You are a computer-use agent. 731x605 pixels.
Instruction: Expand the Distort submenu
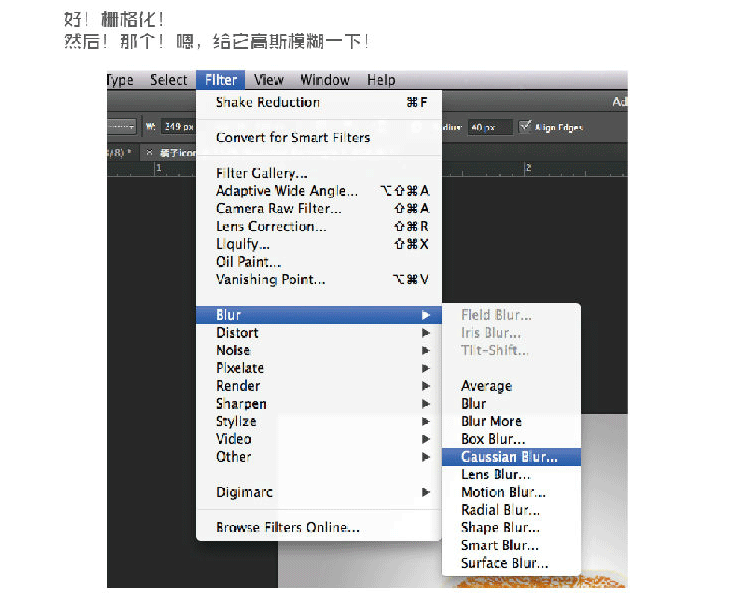pos(319,333)
